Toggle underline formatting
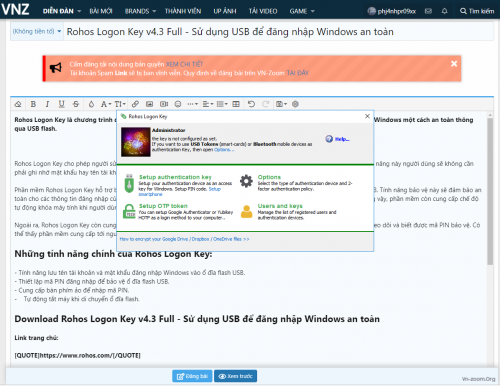The width and height of the screenshot is (500, 386). 61,104
